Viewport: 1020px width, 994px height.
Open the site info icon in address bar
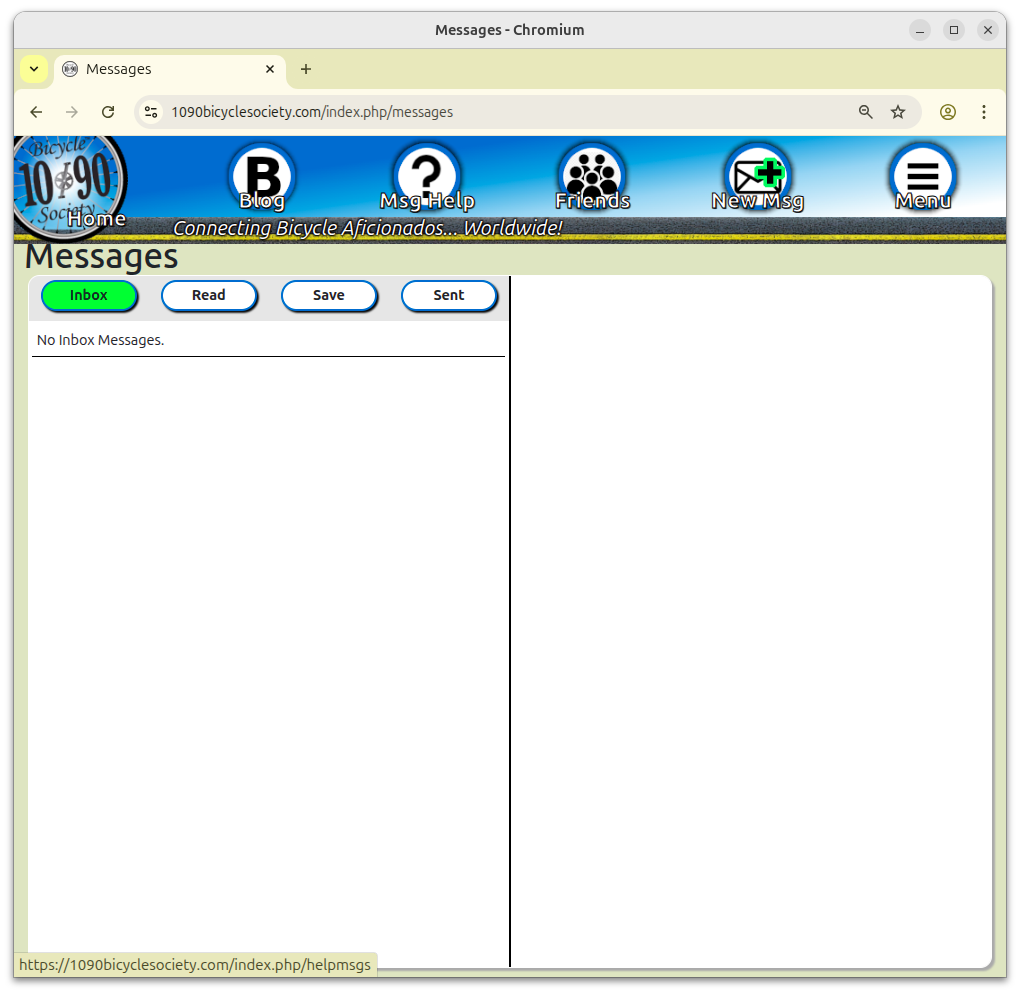151,112
